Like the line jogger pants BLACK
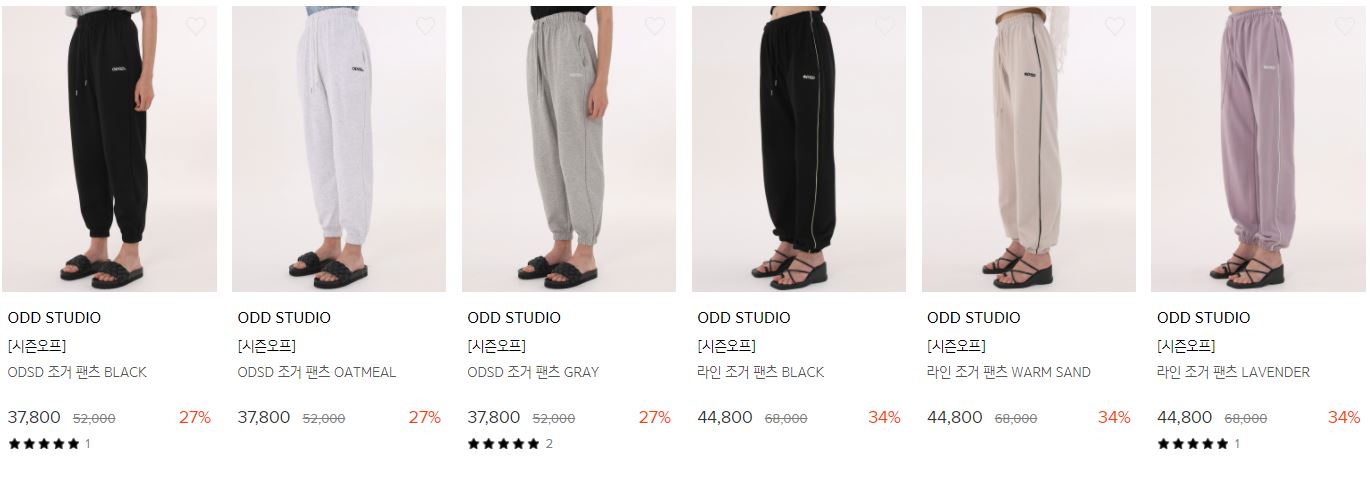This screenshot has width=1370, height=480. (x=885, y=26)
